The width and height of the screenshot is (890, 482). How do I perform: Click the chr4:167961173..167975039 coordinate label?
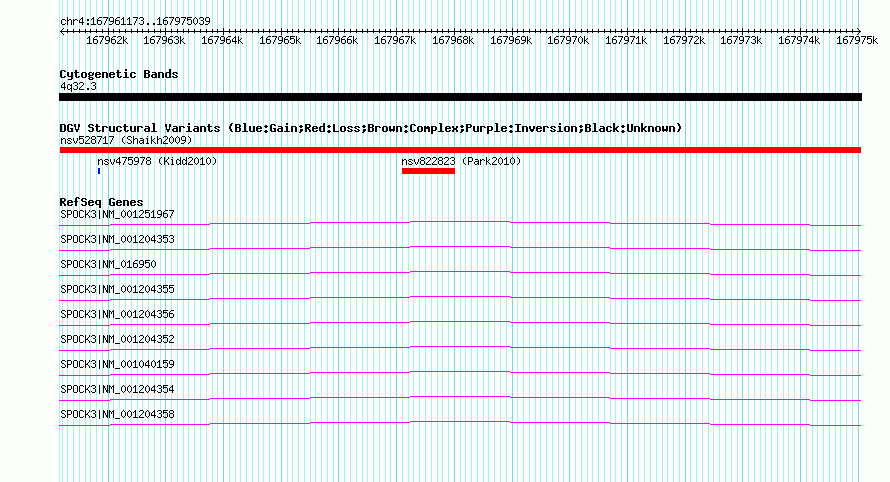pyautogui.click(x=135, y=21)
